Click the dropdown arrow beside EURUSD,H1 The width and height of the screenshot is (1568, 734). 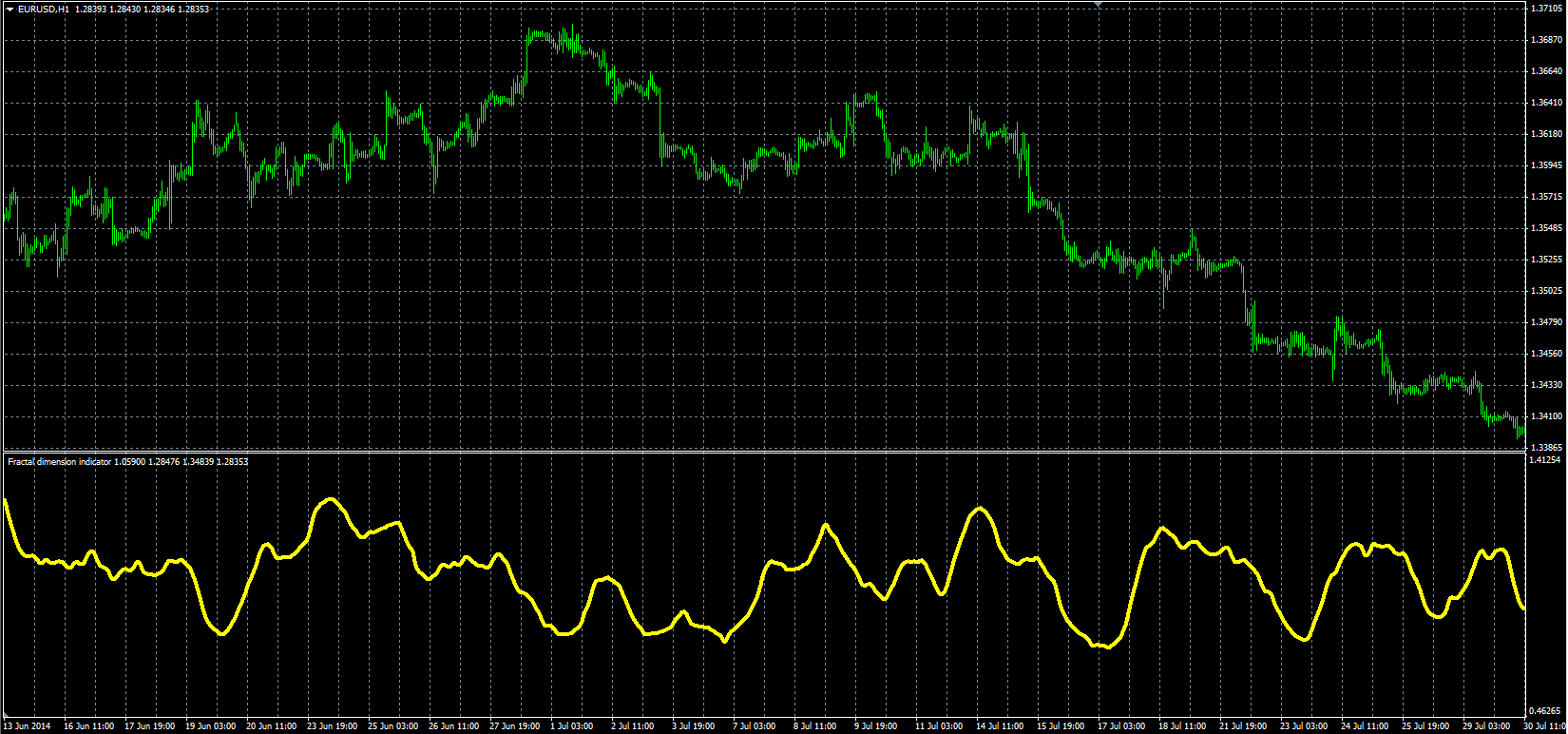(x=10, y=9)
